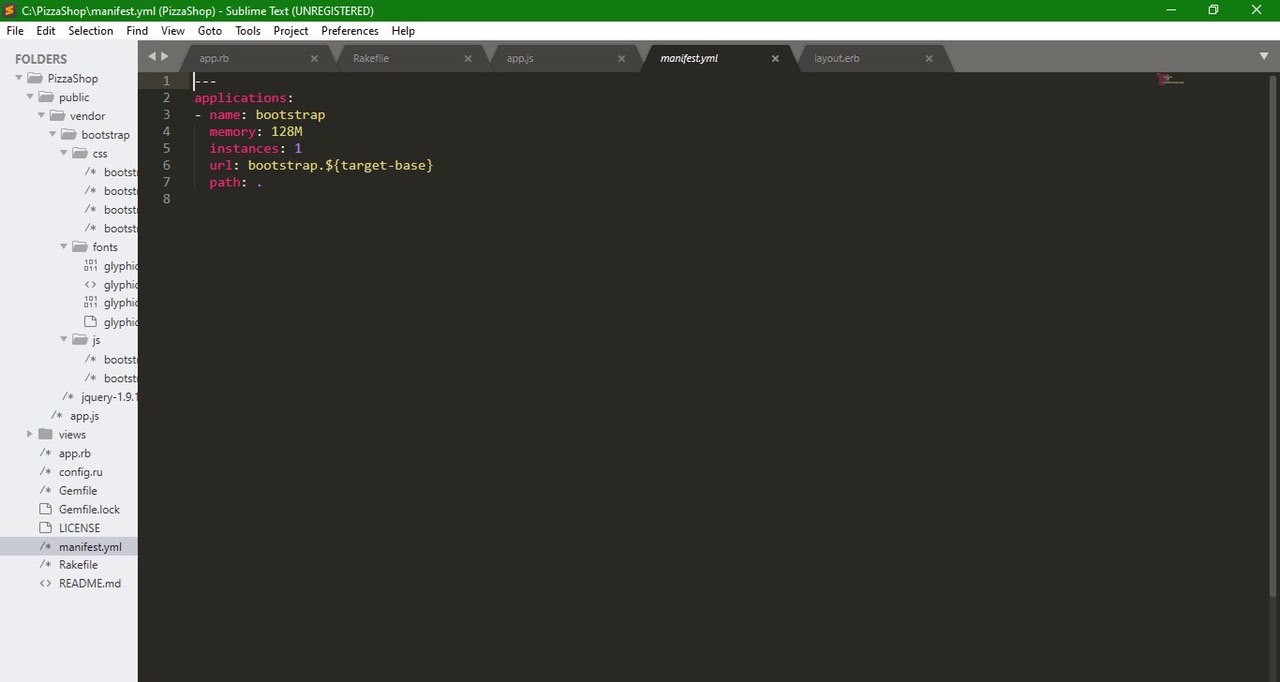Click the minimap preview in the editor
This screenshot has width=1280, height=682.
[1170, 79]
